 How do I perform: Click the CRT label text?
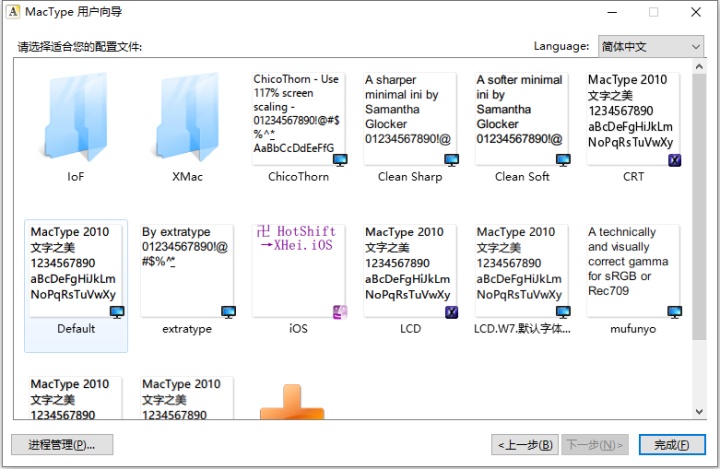633,177
